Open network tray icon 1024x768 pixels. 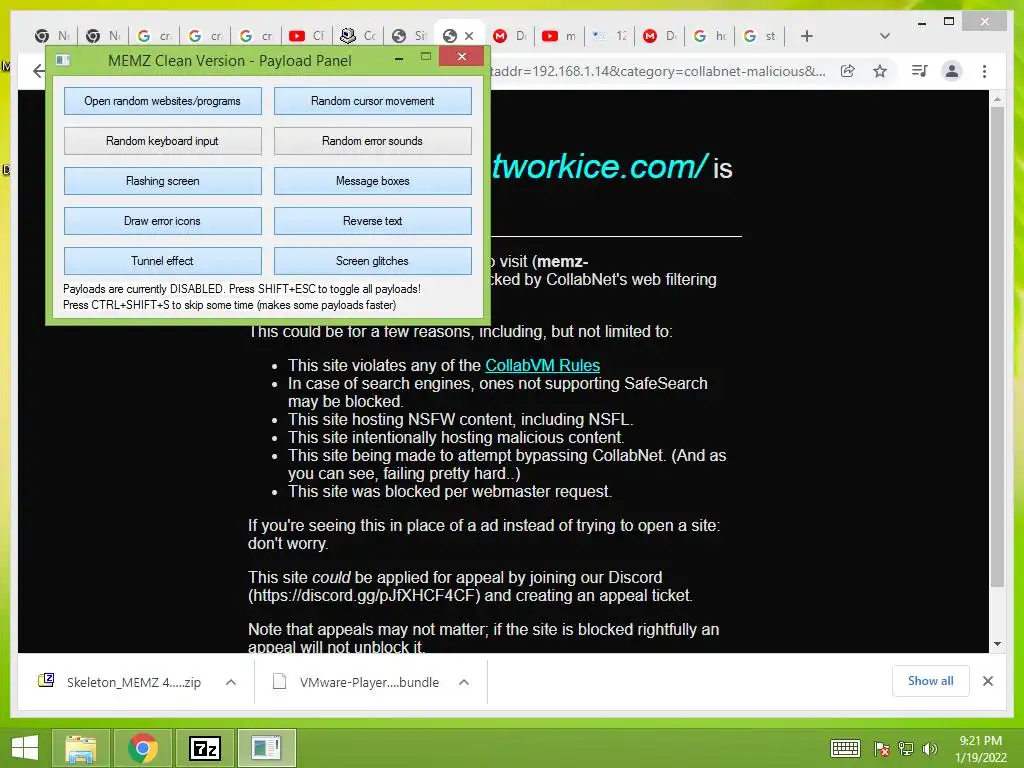(x=906, y=748)
